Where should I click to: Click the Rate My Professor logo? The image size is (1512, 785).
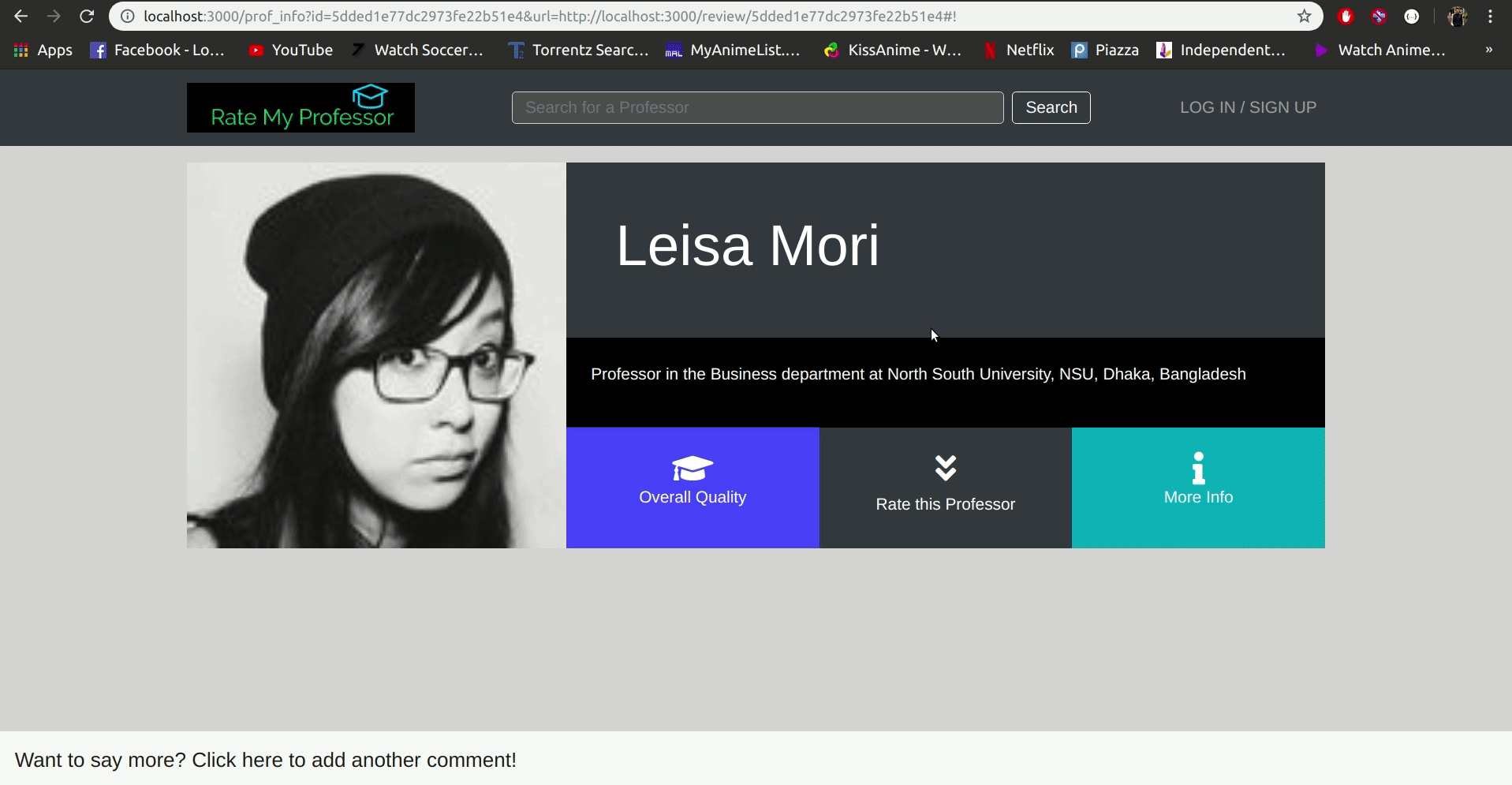point(301,108)
